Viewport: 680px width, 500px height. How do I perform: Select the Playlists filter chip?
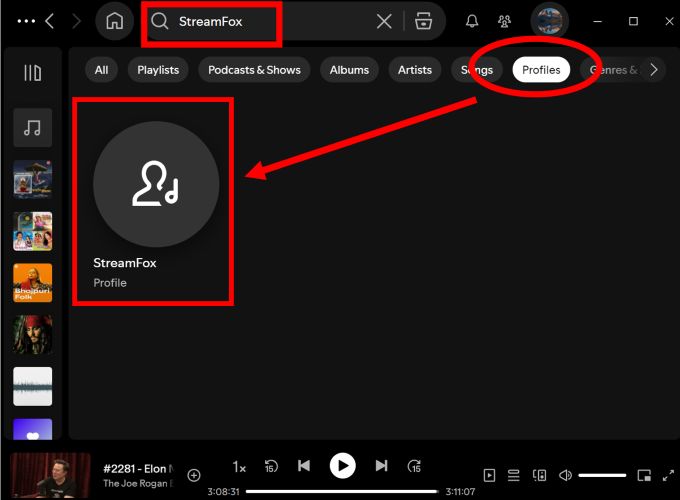point(158,70)
